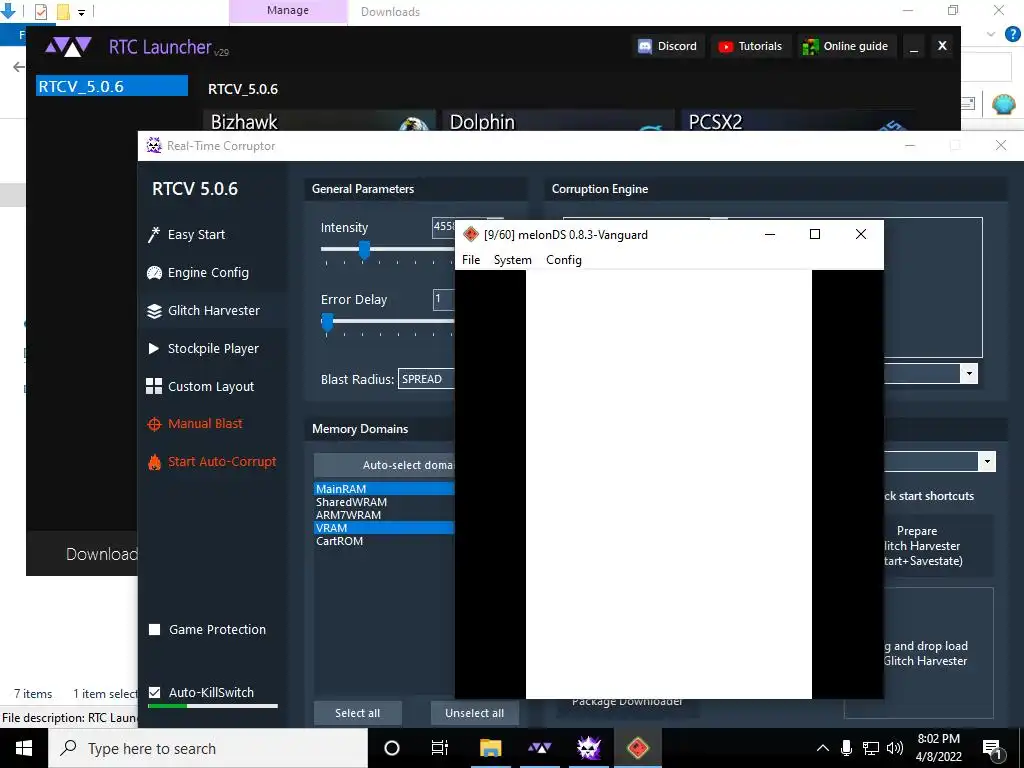Open melonDS System menu
1024x768 pixels.
coord(513,260)
